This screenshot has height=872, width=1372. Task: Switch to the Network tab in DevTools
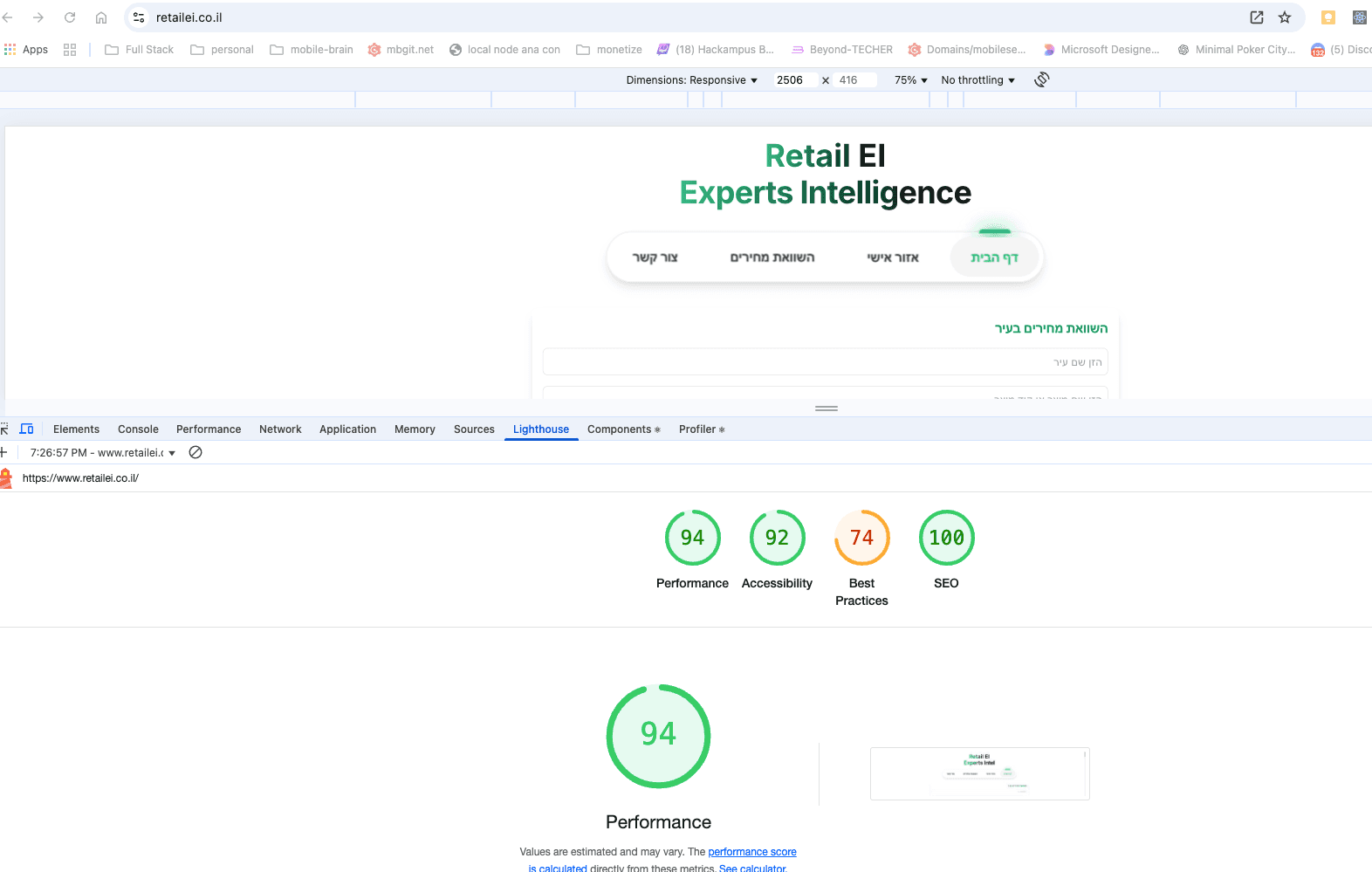tap(280, 429)
